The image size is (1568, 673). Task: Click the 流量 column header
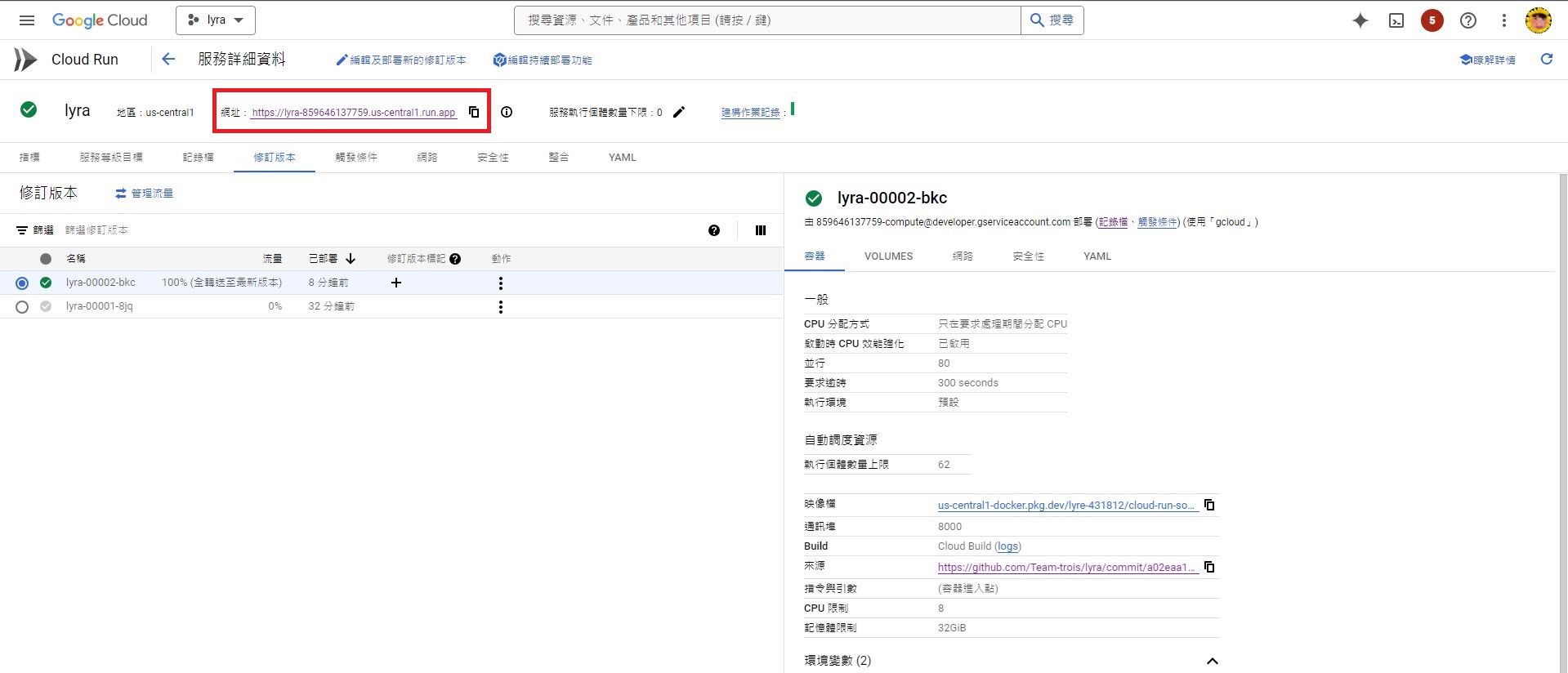(x=272, y=259)
